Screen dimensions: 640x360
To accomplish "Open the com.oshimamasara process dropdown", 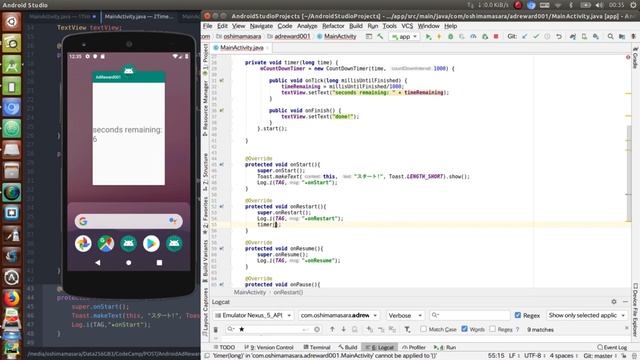I will (x=339, y=315).
